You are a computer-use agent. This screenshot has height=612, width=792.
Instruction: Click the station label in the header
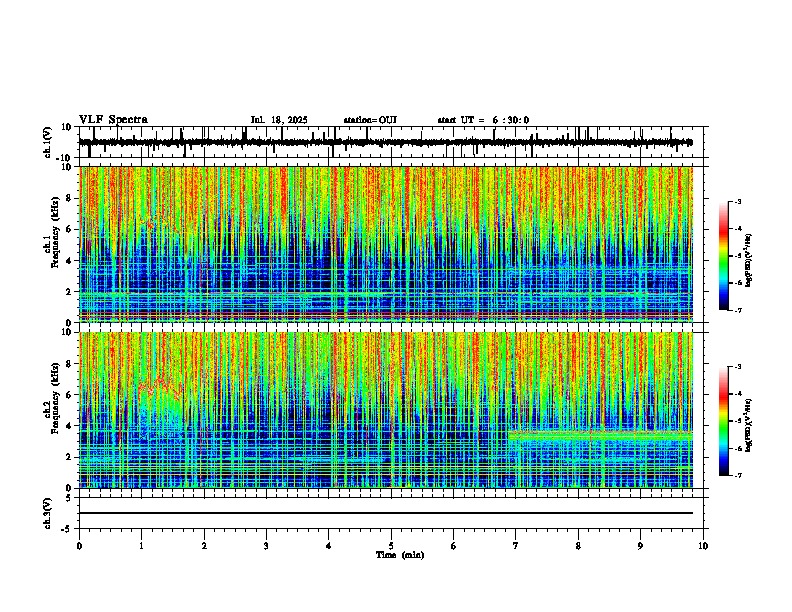370,120
